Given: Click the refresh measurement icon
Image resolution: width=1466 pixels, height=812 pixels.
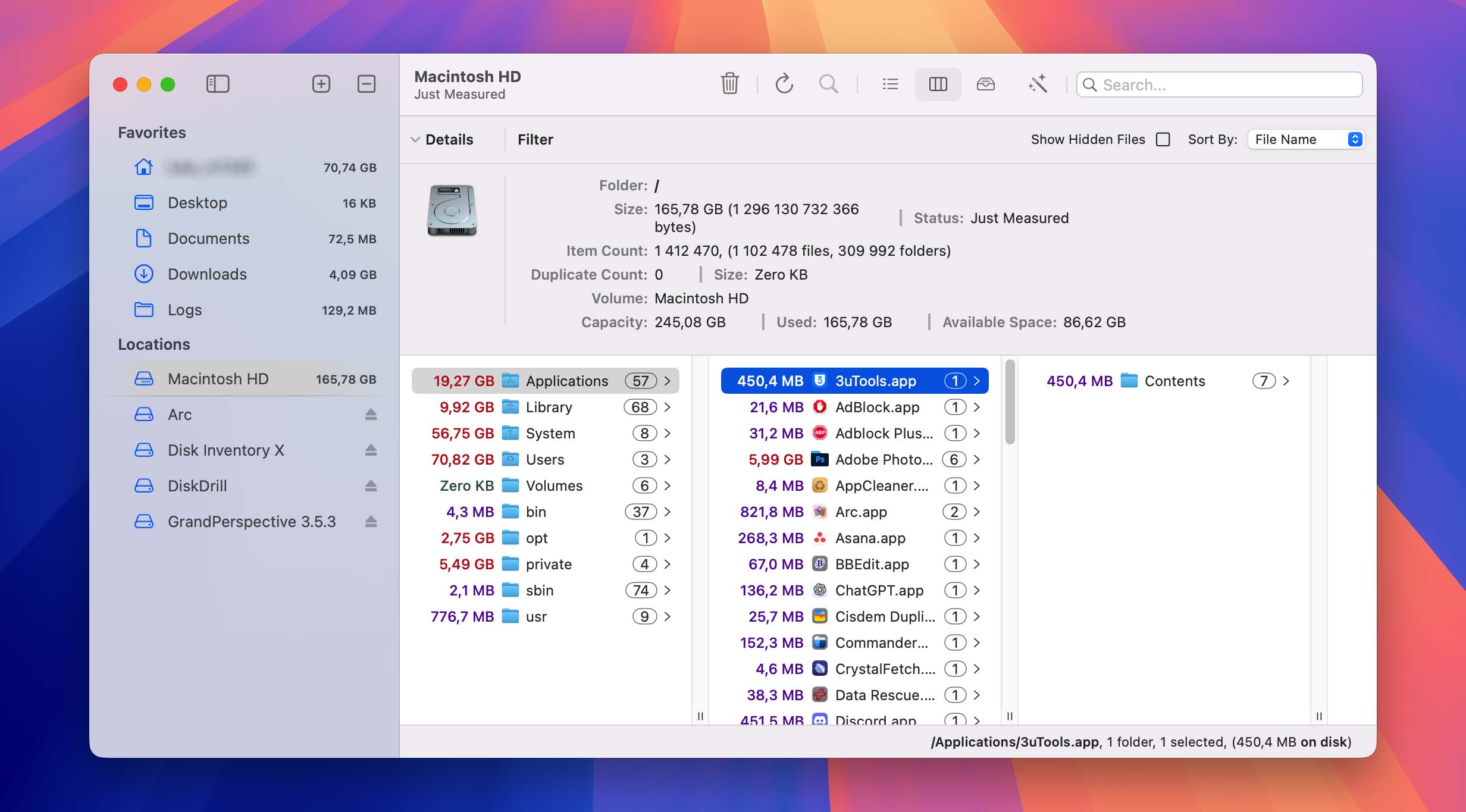Looking at the screenshot, I should coord(784,84).
